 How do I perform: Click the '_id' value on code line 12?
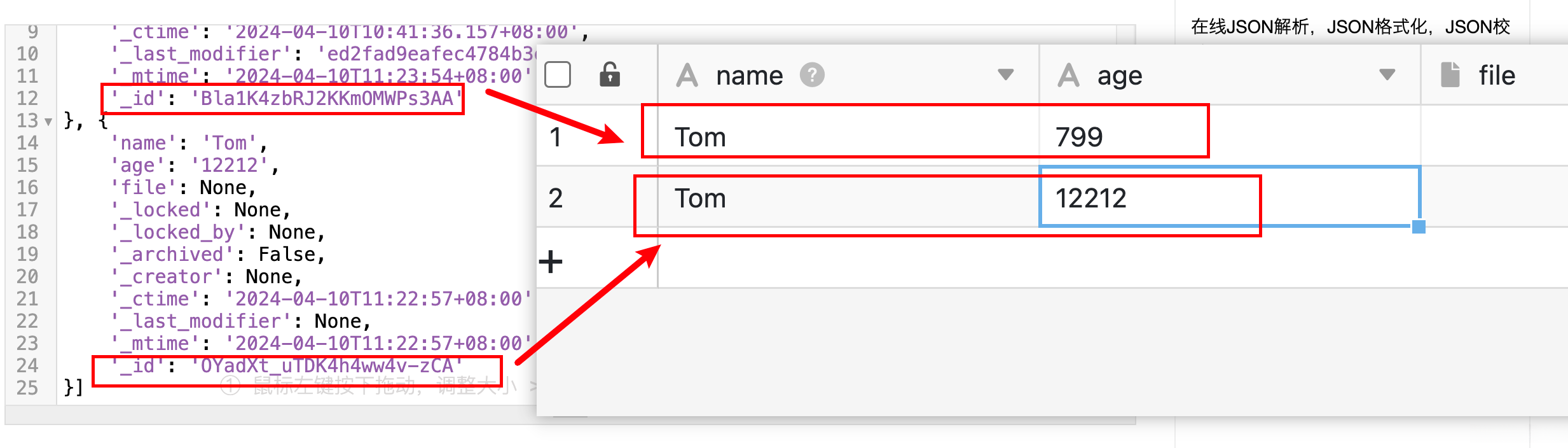[x=327, y=99]
